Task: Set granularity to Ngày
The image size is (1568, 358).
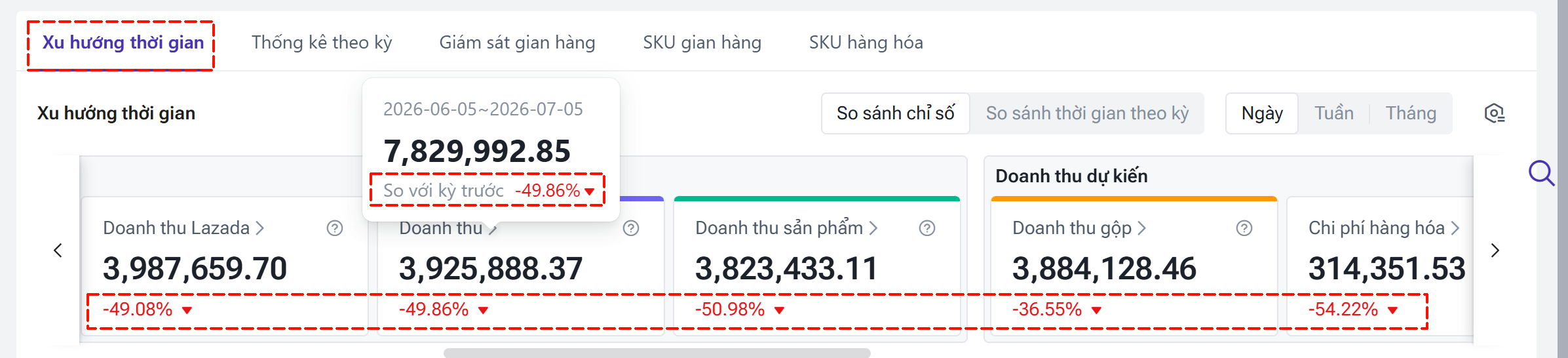Action: click(x=1262, y=113)
